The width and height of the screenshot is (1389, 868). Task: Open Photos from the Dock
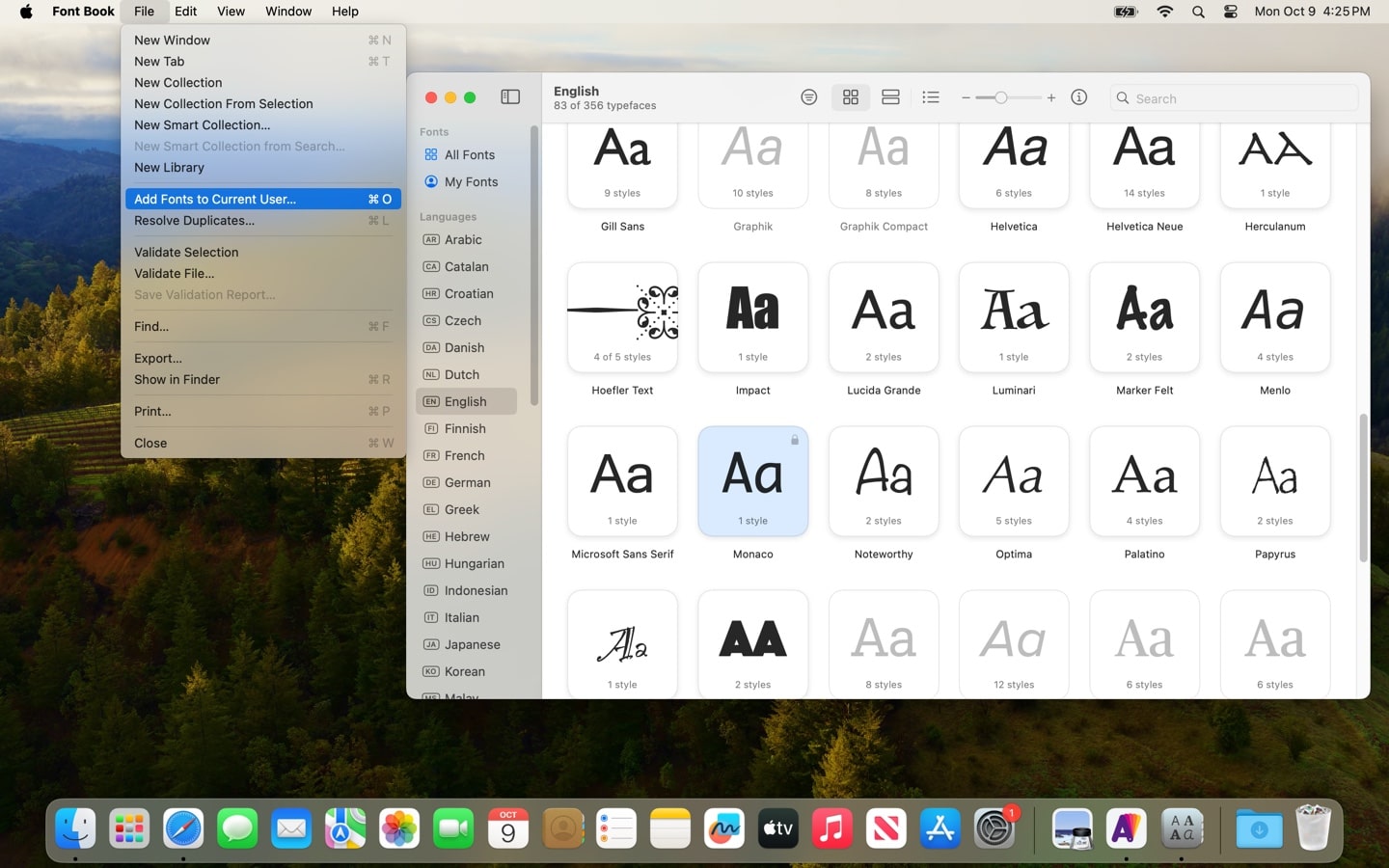point(399,828)
